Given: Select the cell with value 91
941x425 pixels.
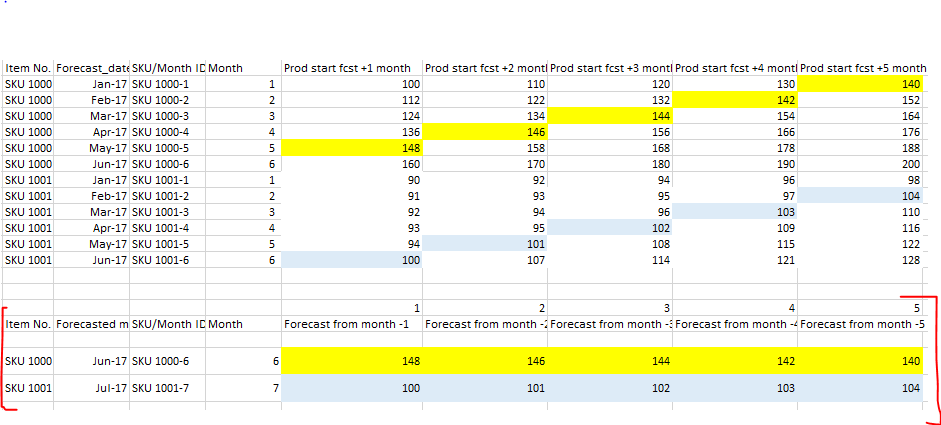Looking at the screenshot, I should click(352, 196).
